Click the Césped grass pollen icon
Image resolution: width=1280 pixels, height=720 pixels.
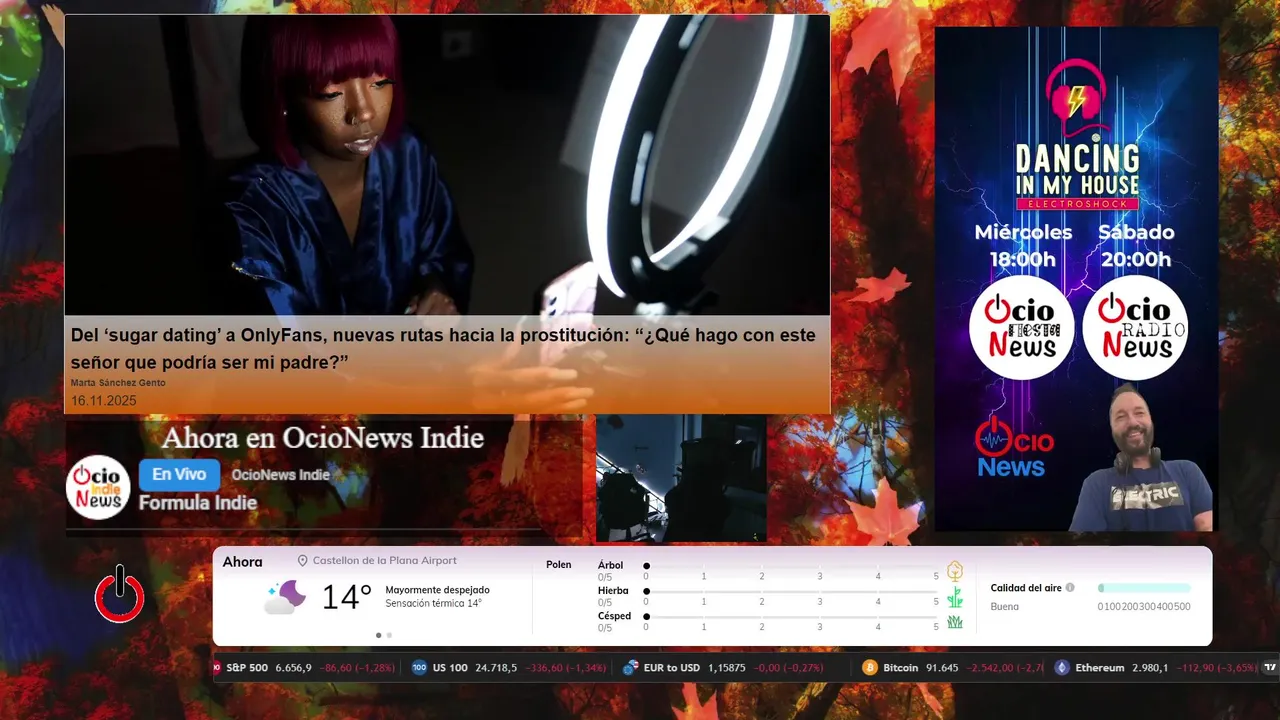pos(955,622)
